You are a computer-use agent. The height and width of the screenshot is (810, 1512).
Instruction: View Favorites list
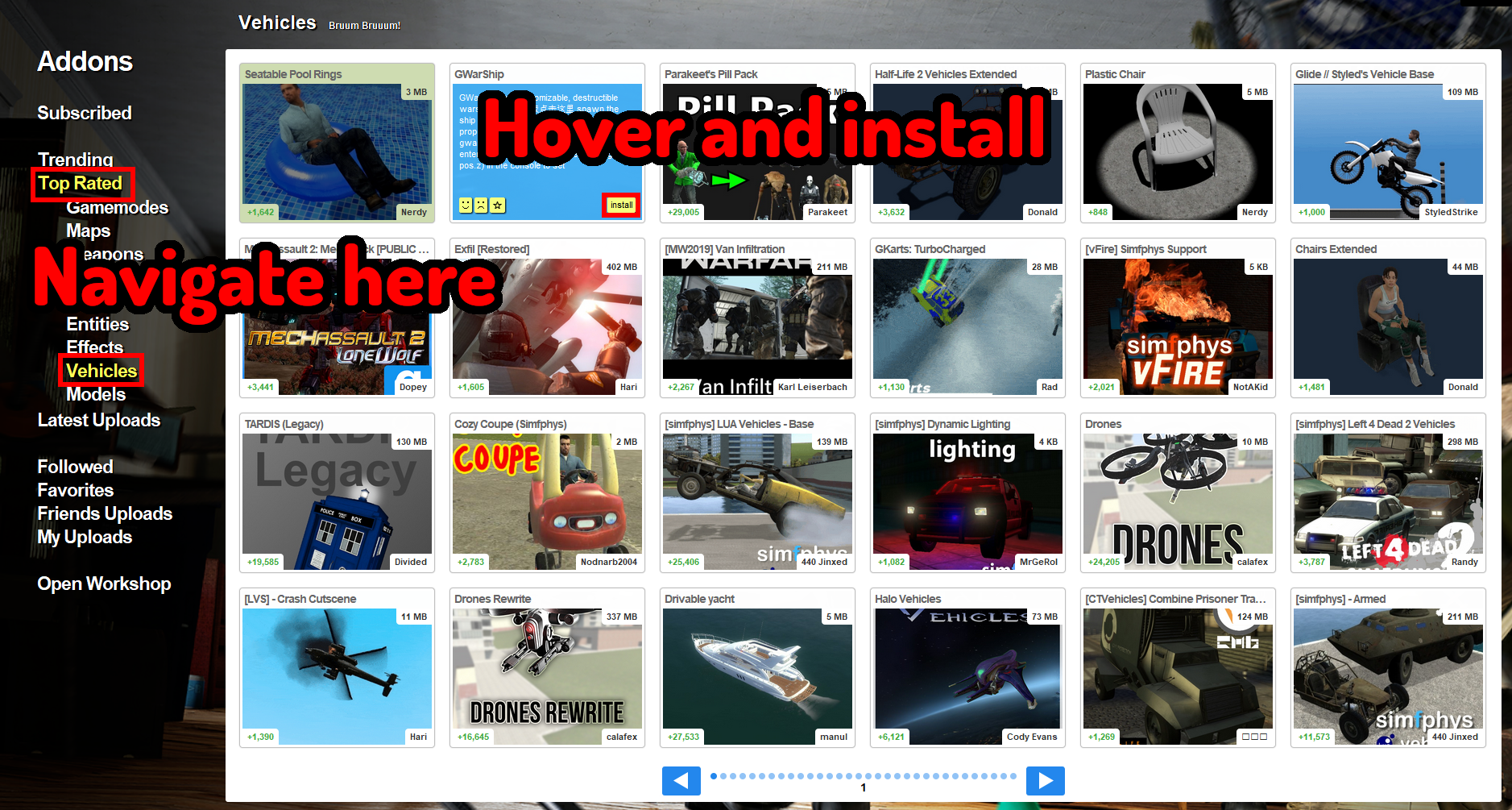76,490
